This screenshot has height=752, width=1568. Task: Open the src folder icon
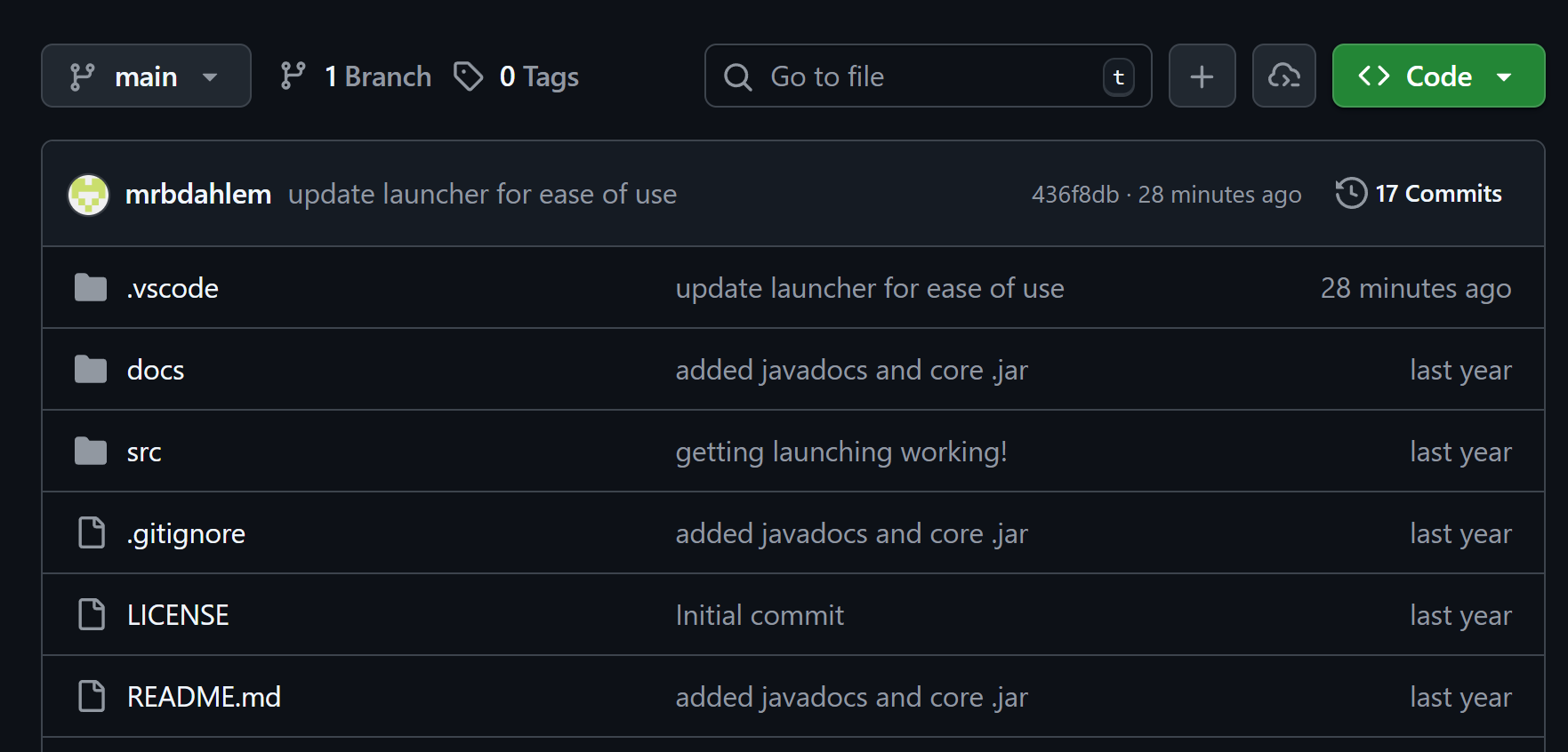point(90,451)
